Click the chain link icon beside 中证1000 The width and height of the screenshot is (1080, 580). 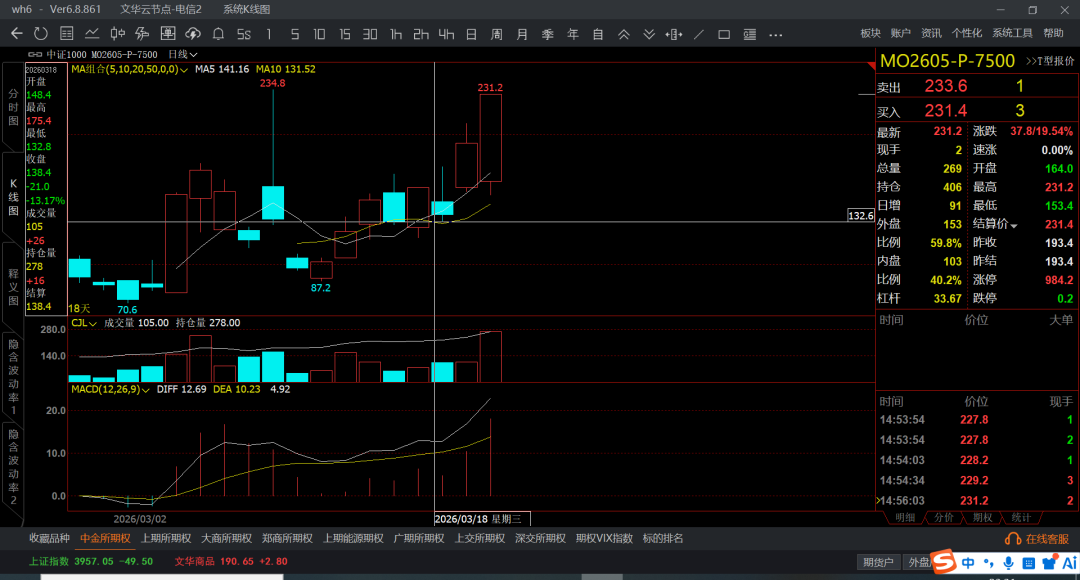coord(34,54)
